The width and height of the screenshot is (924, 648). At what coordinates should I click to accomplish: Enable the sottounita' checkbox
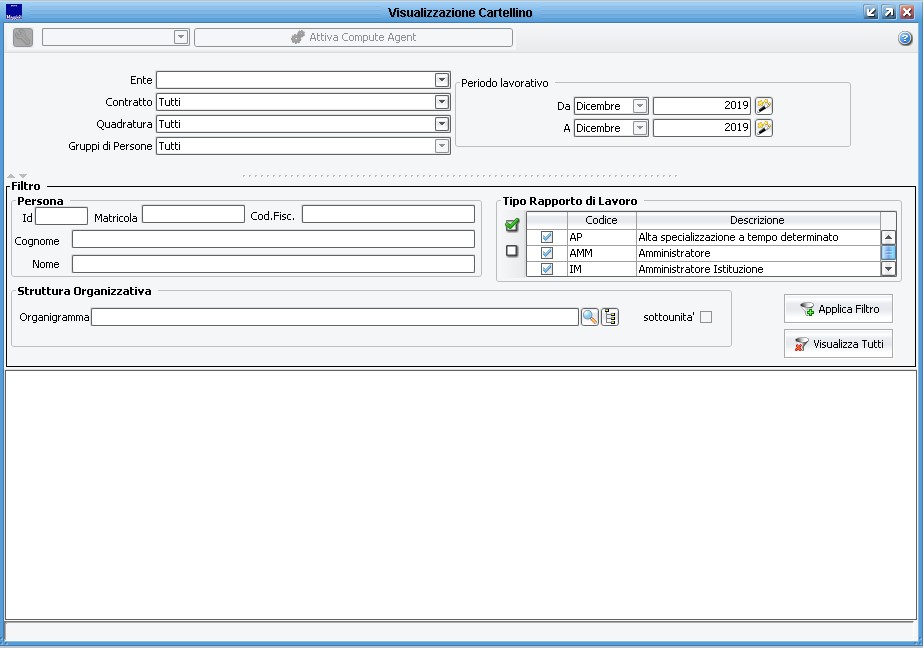coord(706,317)
